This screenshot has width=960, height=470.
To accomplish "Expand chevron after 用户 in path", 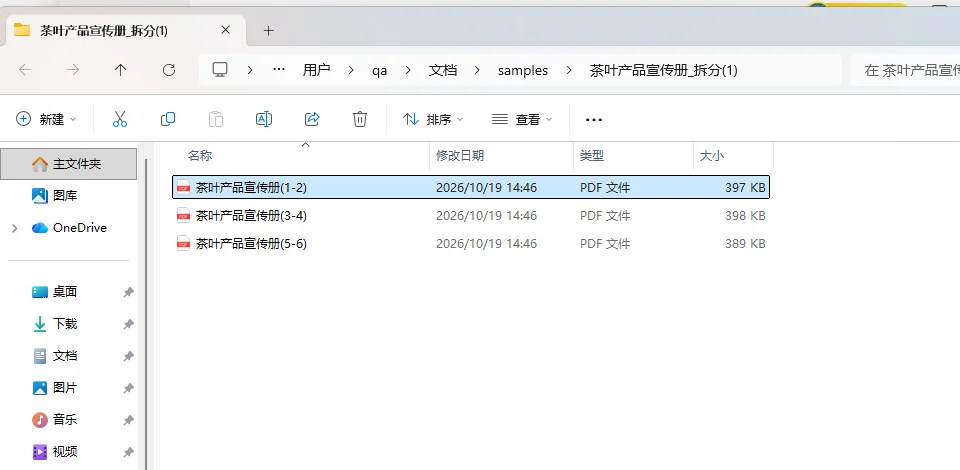I will [351, 70].
